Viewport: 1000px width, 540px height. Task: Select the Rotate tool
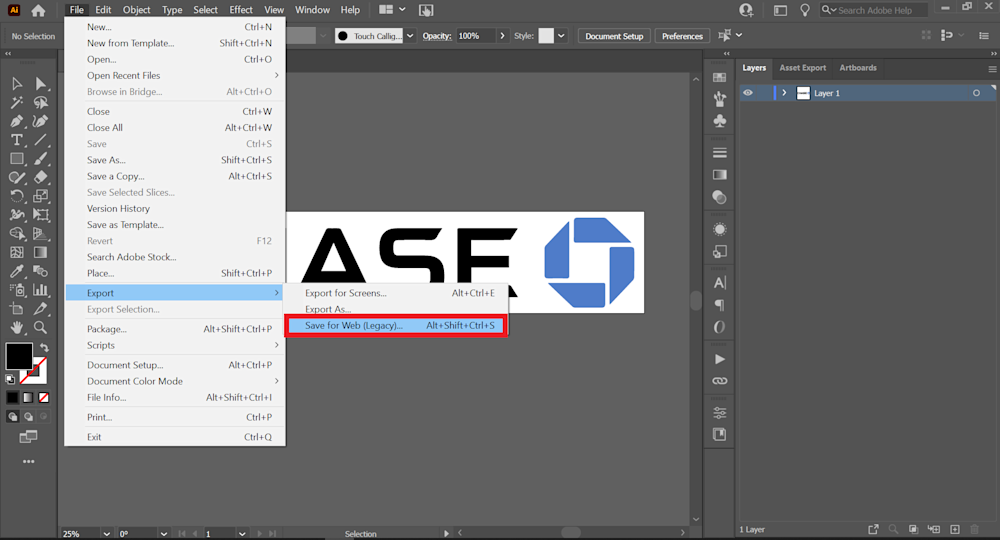tap(17, 196)
